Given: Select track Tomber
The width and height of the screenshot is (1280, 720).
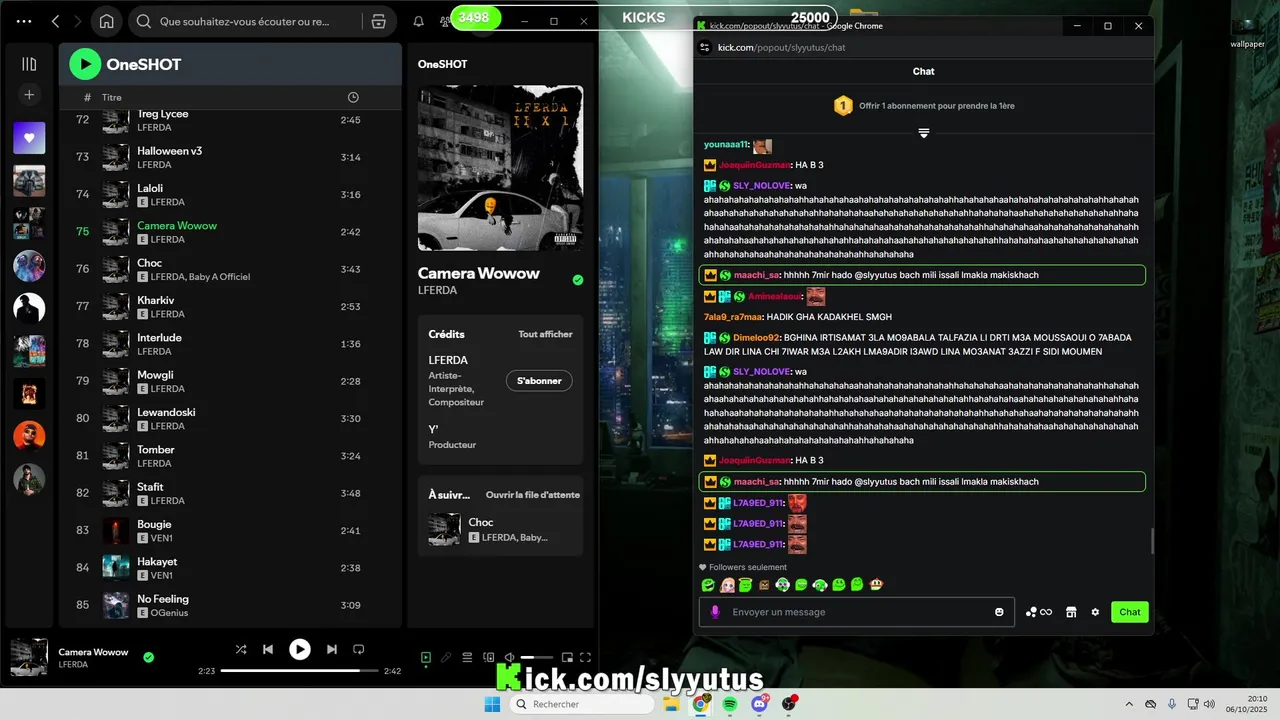Looking at the screenshot, I should (230, 456).
